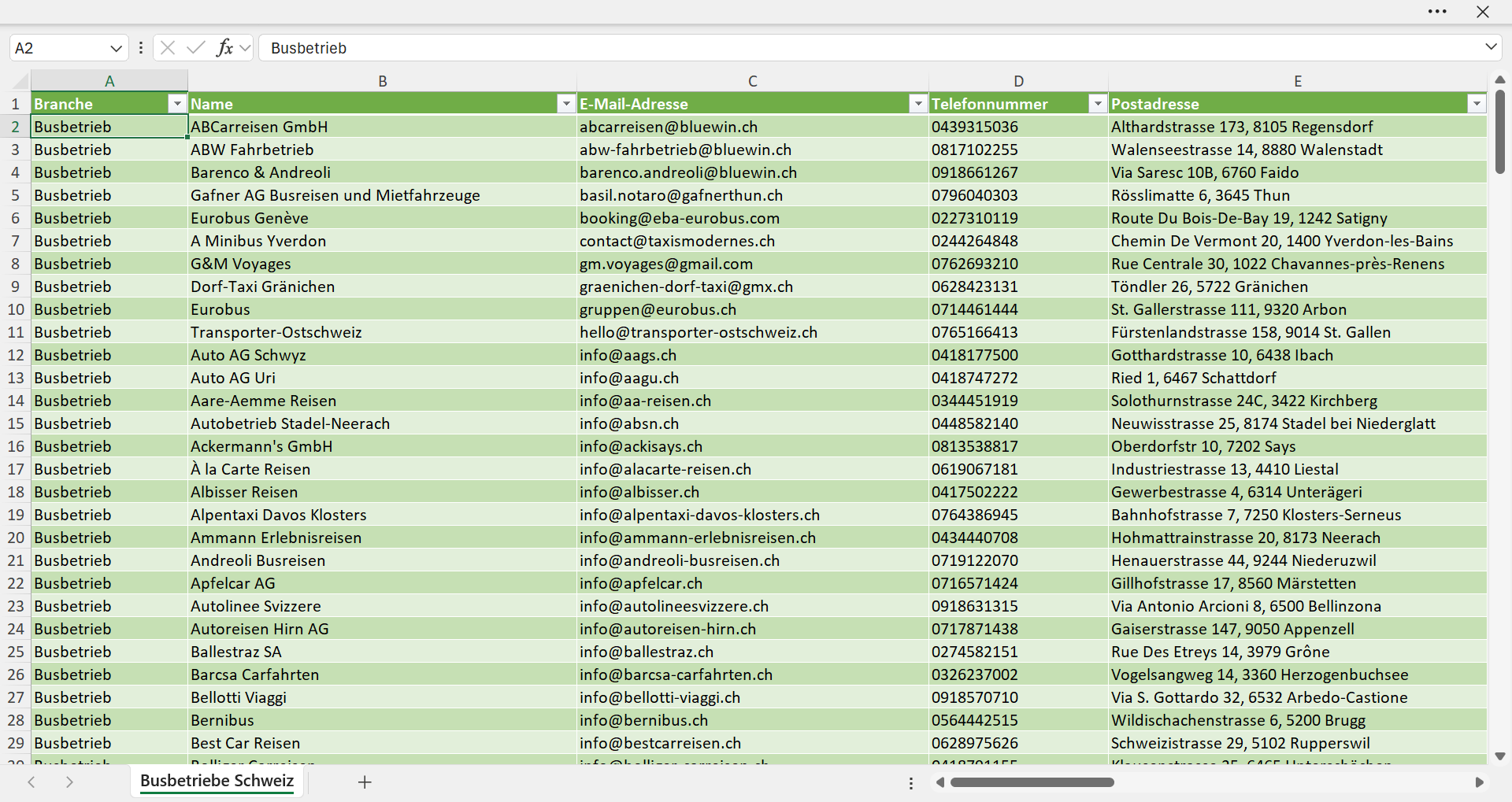Go to previous sheet with left arrow
The image size is (1512, 802).
[x=31, y=782]
